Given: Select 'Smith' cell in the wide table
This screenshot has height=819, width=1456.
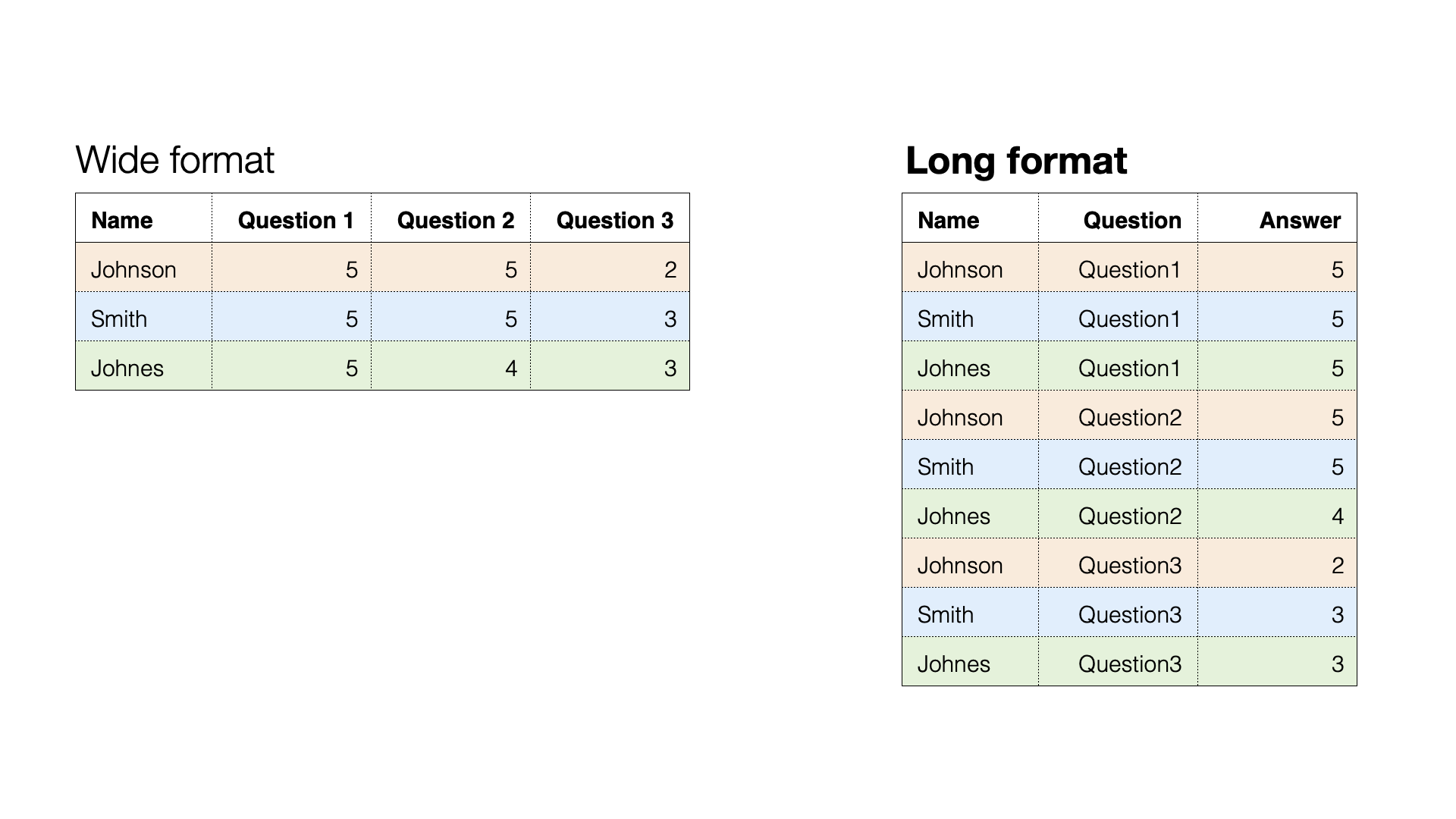Looking at the screenshot, I should pos(119,318).
